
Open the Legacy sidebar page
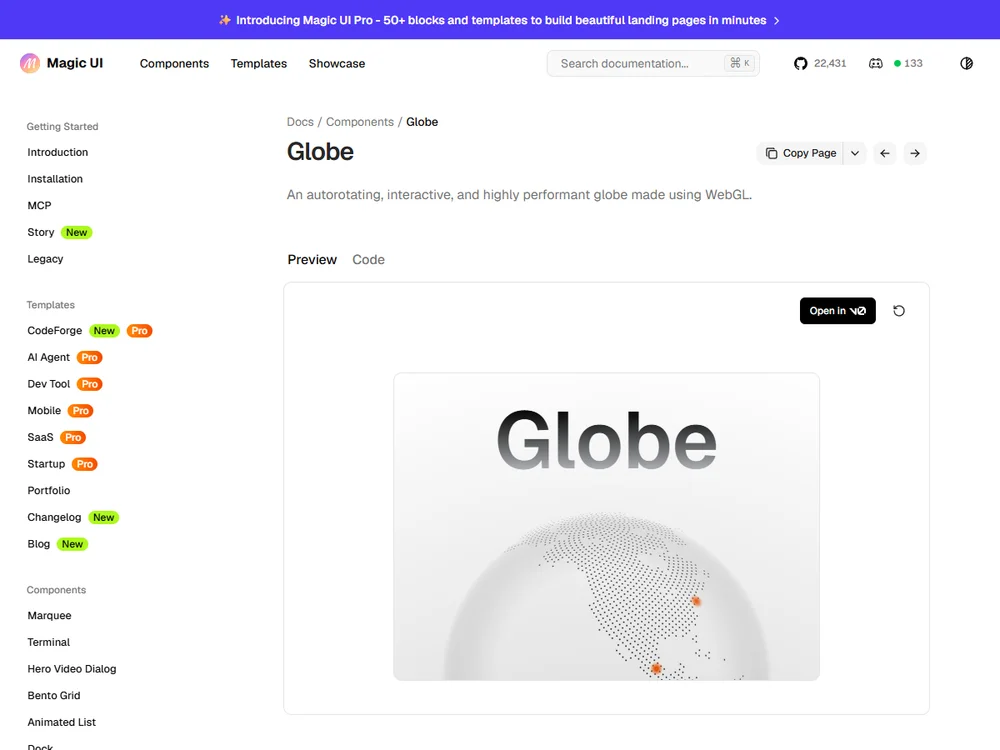[45, 259]
